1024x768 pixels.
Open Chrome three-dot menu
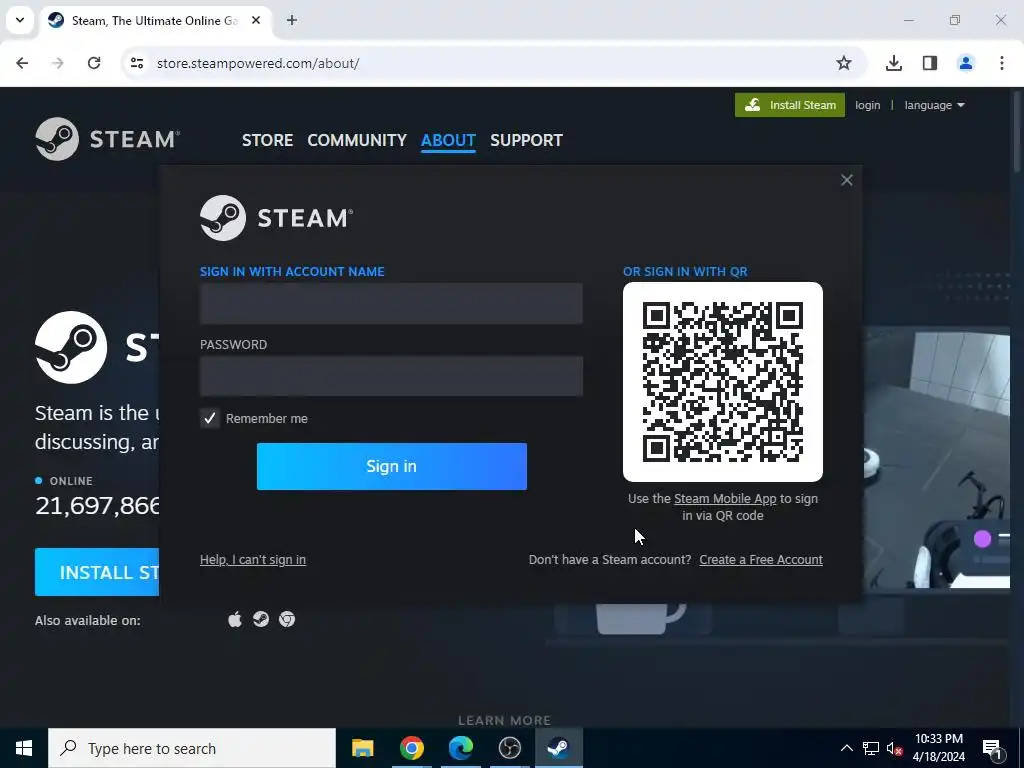[1002, 63]
